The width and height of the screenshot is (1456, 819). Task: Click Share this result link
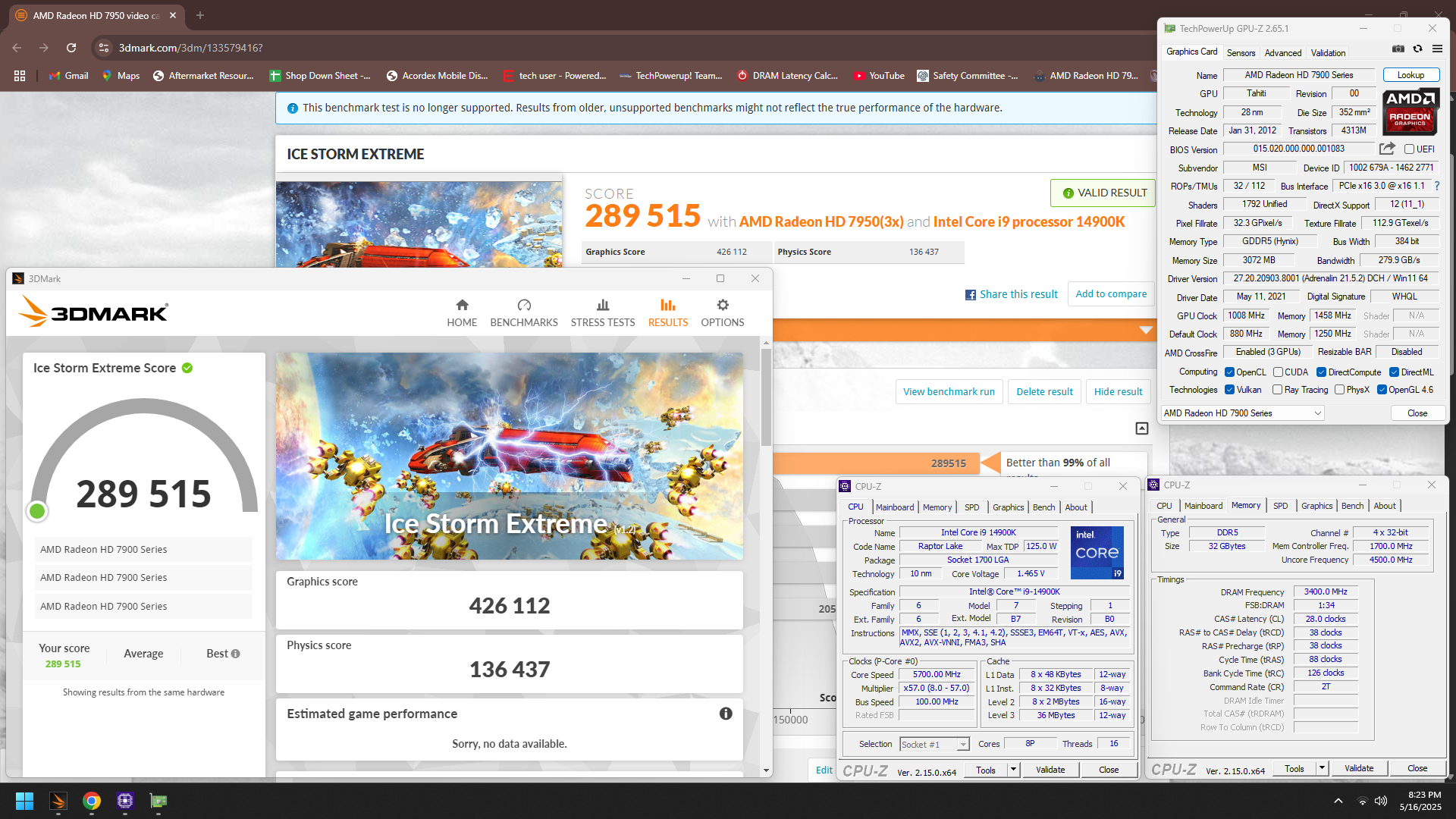point(1011,294)
